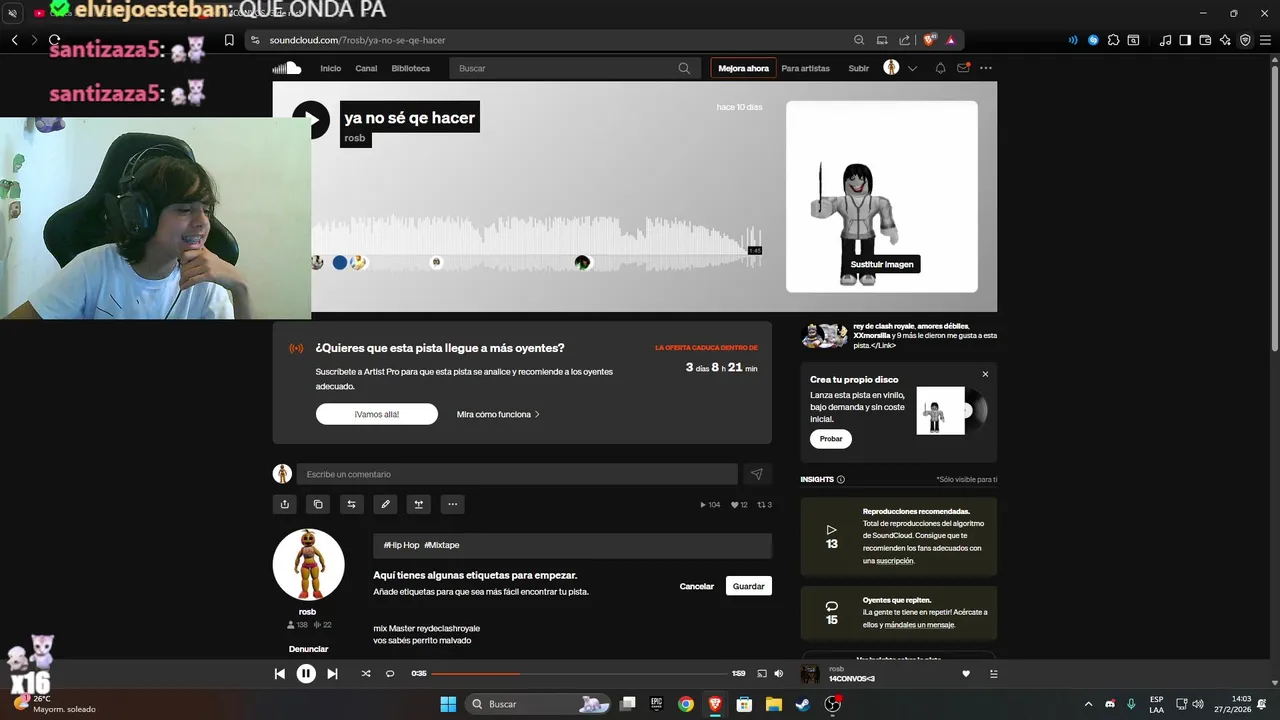Go to the Inicio tab

pos(330,68)
